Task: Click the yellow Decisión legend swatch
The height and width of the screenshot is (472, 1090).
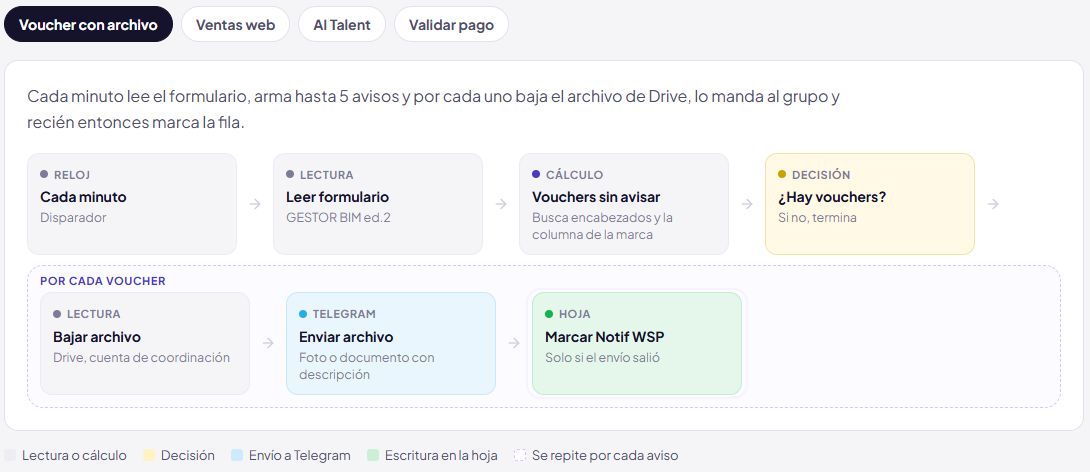Action: [x=149, y=455]
